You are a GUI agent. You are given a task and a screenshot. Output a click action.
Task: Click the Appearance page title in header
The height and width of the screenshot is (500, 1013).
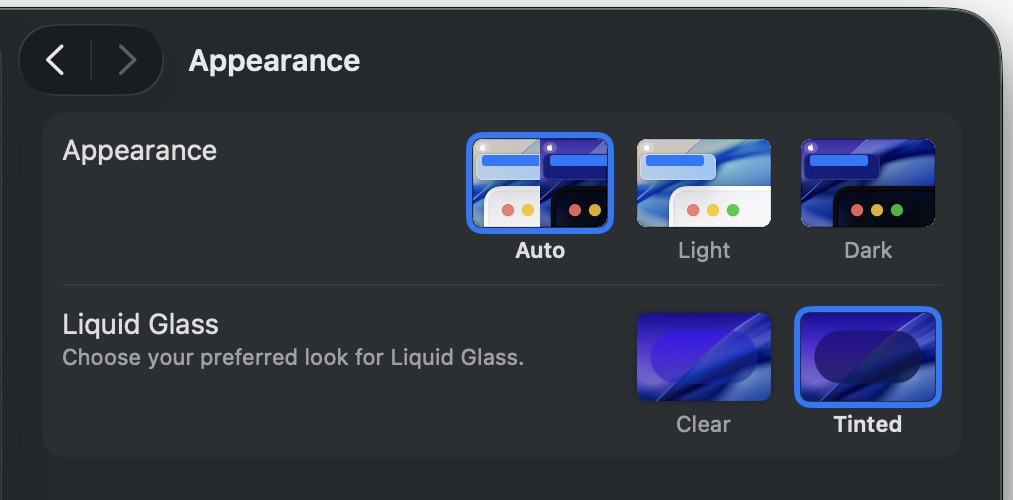tap(274, 61)
